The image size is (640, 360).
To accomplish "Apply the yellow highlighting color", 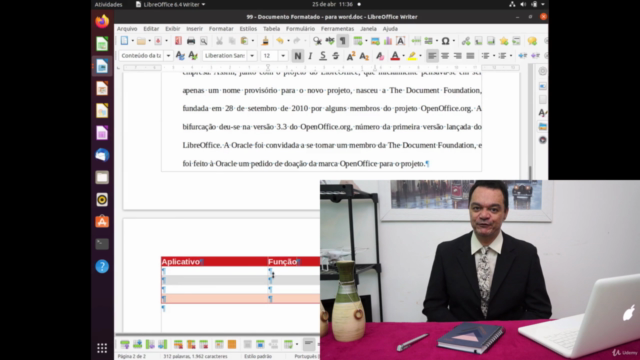I will click(x=412, y=56).
